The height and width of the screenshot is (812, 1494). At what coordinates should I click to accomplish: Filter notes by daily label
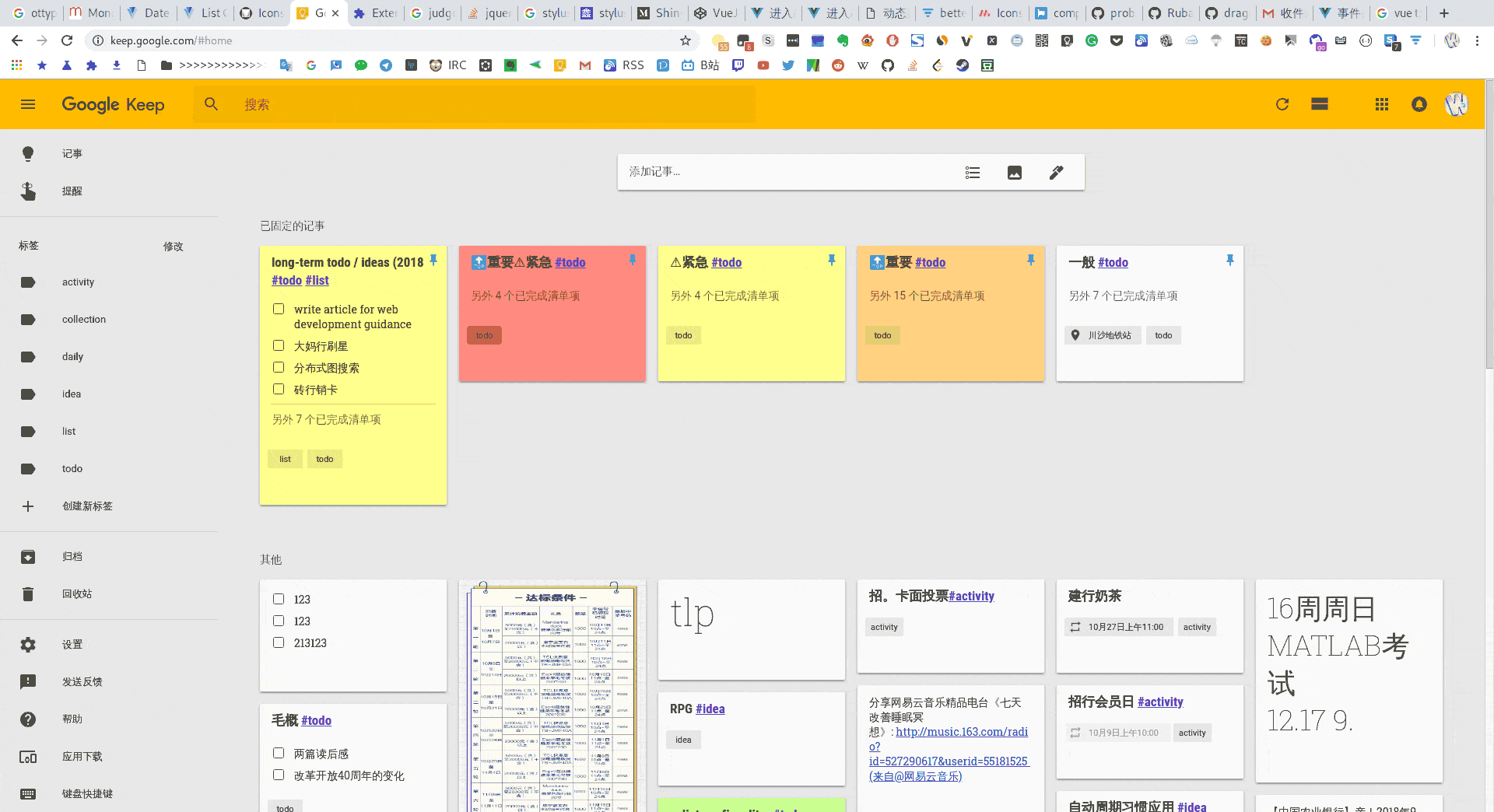109,357
